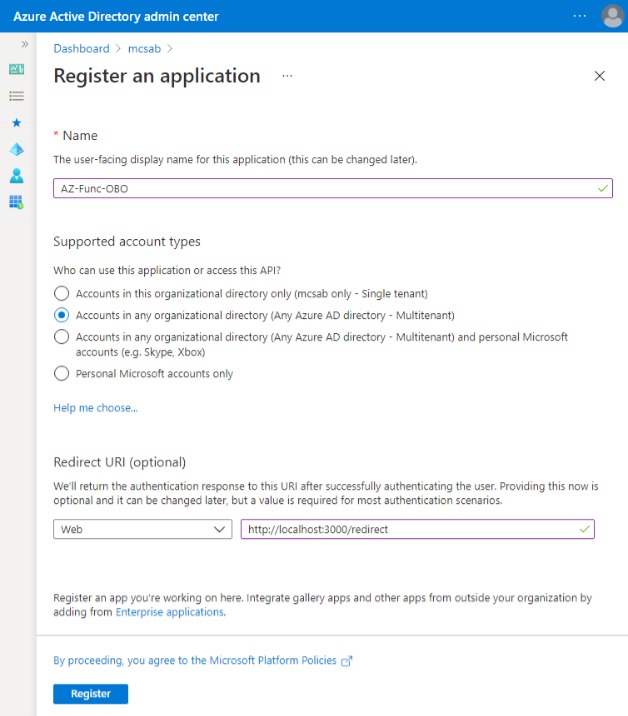This screenshot has height=716, width=628.
Task: Select Personal Microsoft accounts only
Action: [62, 373]
